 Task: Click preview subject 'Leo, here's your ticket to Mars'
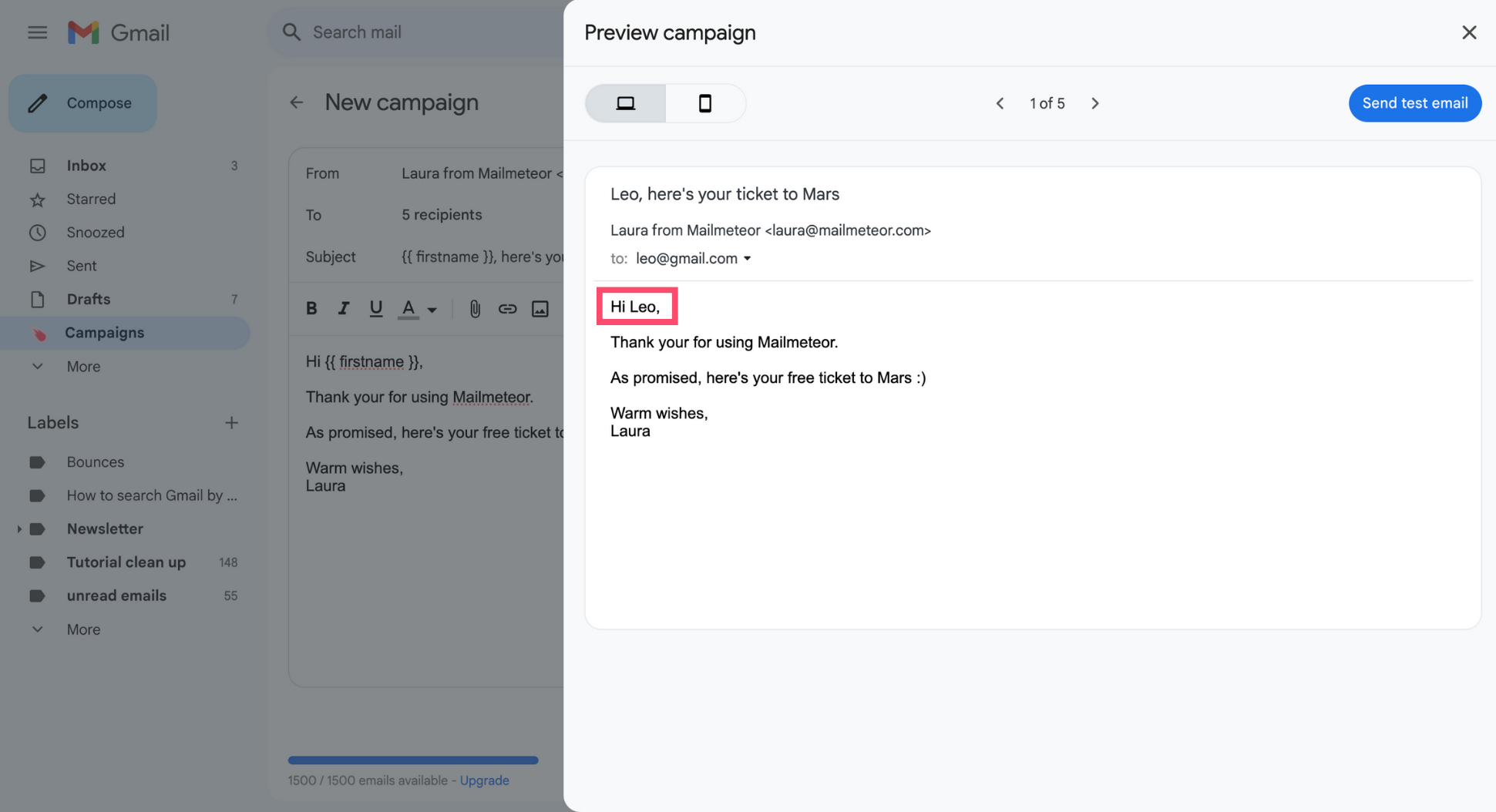(724, 194)
